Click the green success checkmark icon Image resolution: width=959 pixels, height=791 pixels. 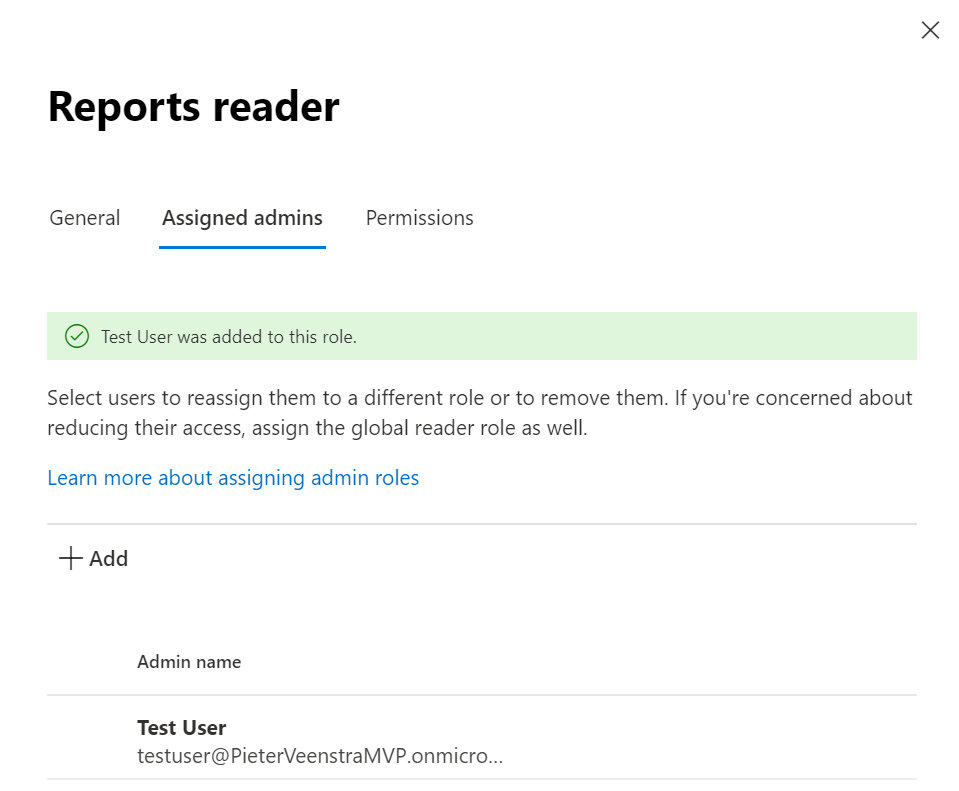click(77, 336)
